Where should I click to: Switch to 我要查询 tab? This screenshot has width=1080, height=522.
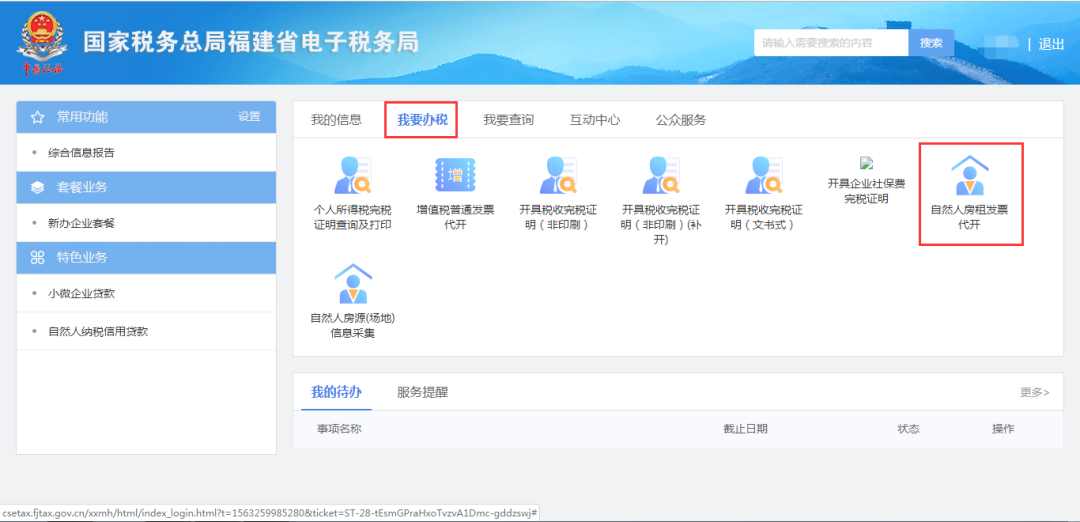point(508,120)
